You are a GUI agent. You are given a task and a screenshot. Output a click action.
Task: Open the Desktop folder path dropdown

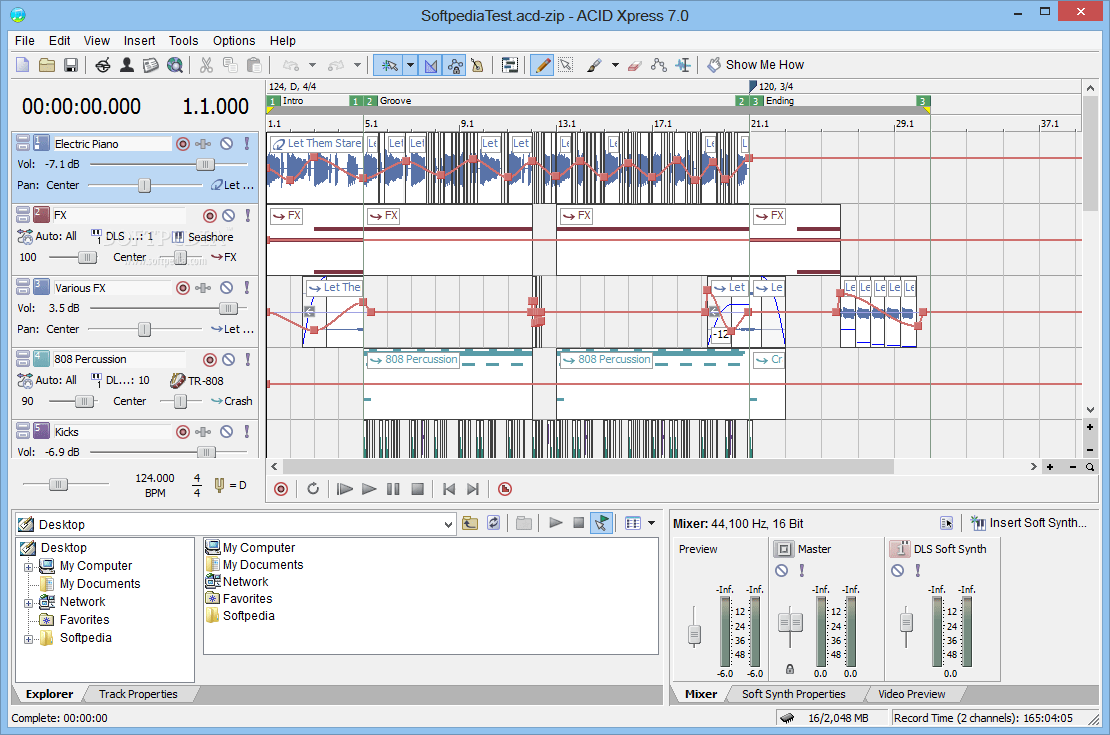pos(448,524)
